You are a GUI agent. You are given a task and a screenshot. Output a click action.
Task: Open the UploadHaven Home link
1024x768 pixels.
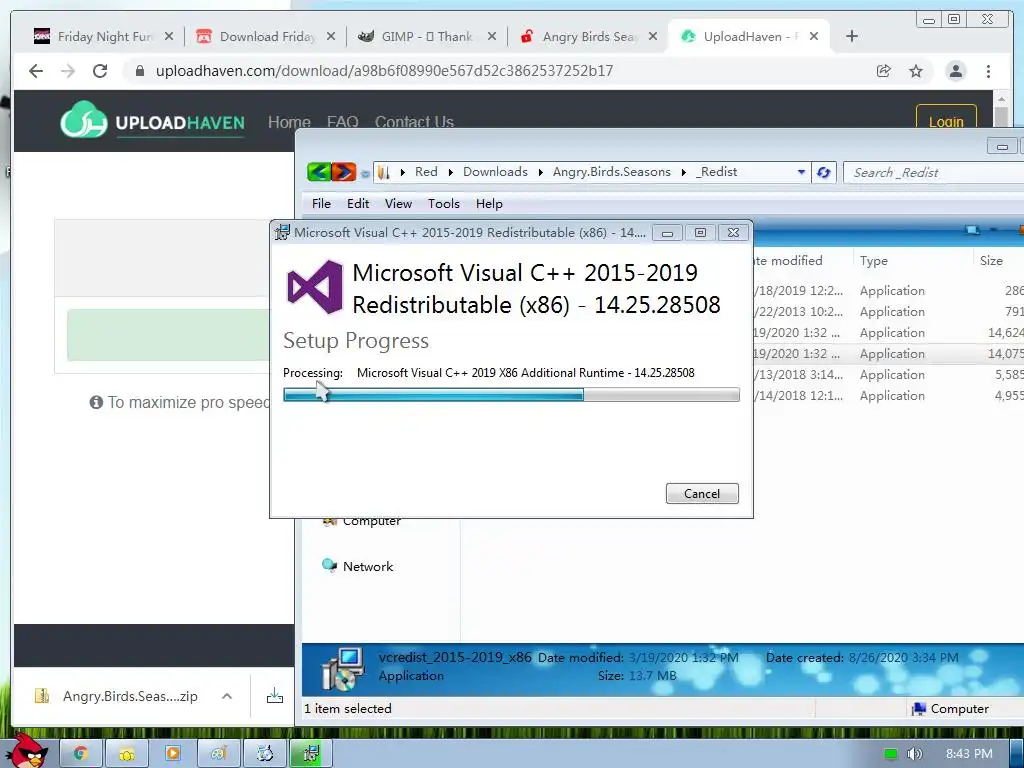pos(289,121)
